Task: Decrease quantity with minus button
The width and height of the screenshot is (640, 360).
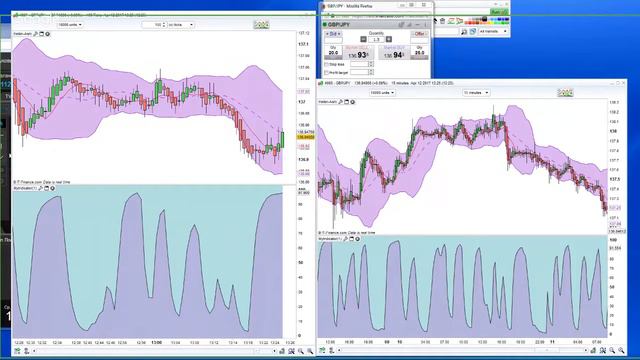Action: pyautogui.click(x=363, y=40)
